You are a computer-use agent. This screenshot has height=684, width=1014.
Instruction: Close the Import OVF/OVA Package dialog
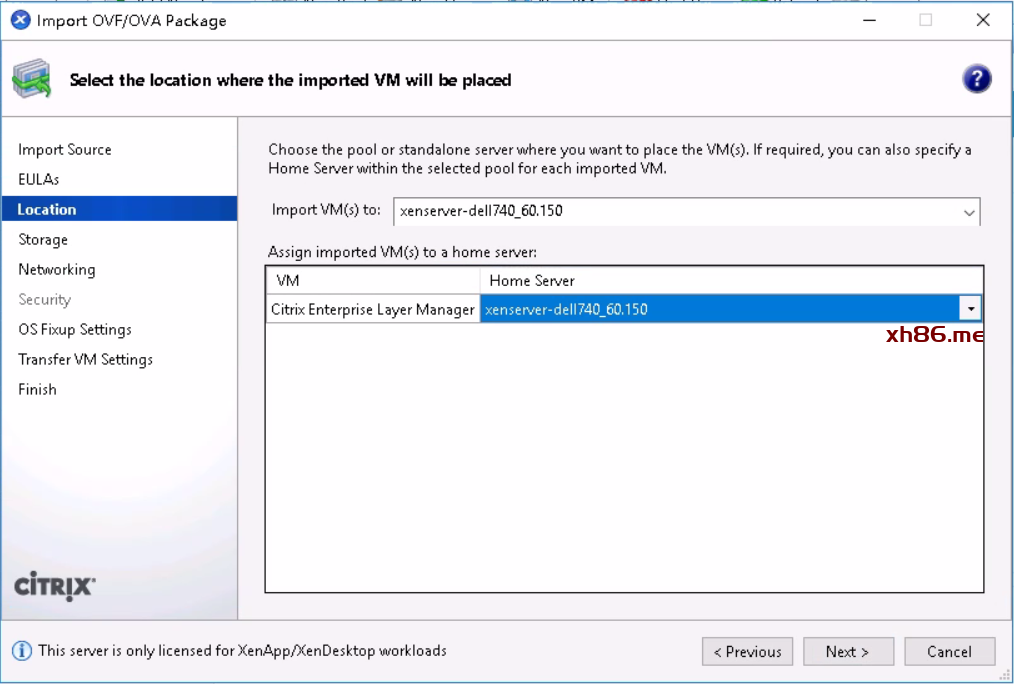coord(982,20)
